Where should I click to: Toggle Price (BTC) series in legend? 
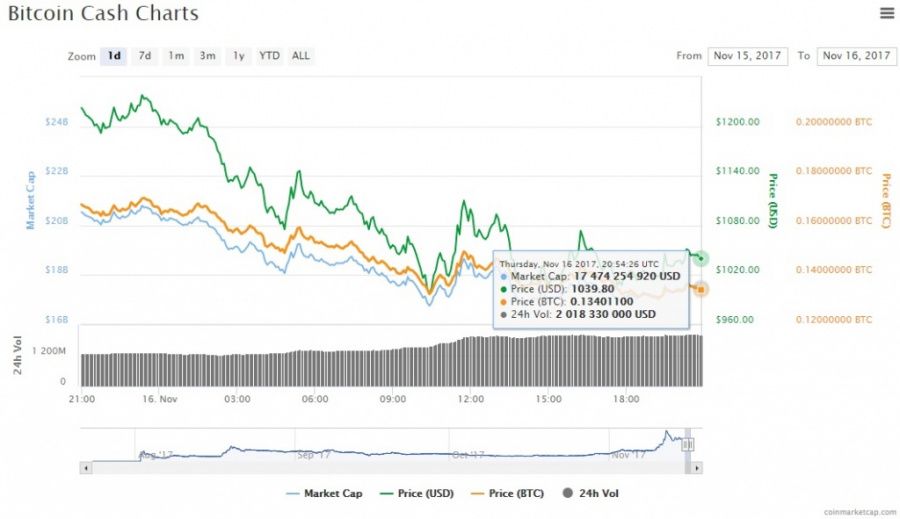(x=507, y=493)
